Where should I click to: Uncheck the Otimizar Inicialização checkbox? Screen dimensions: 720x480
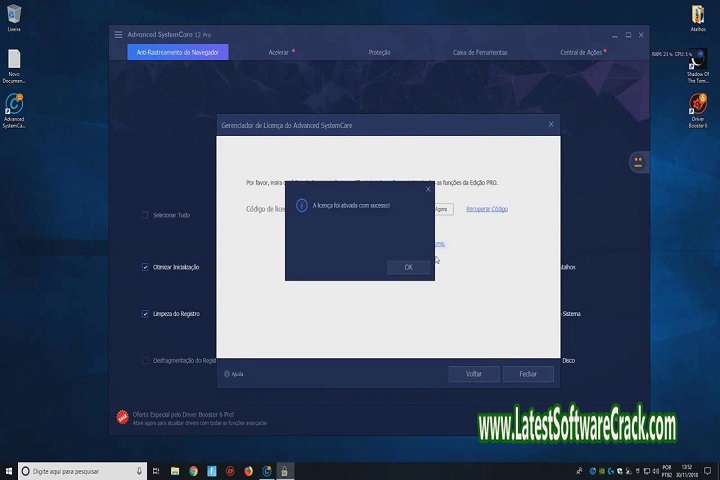pos(145,267)
